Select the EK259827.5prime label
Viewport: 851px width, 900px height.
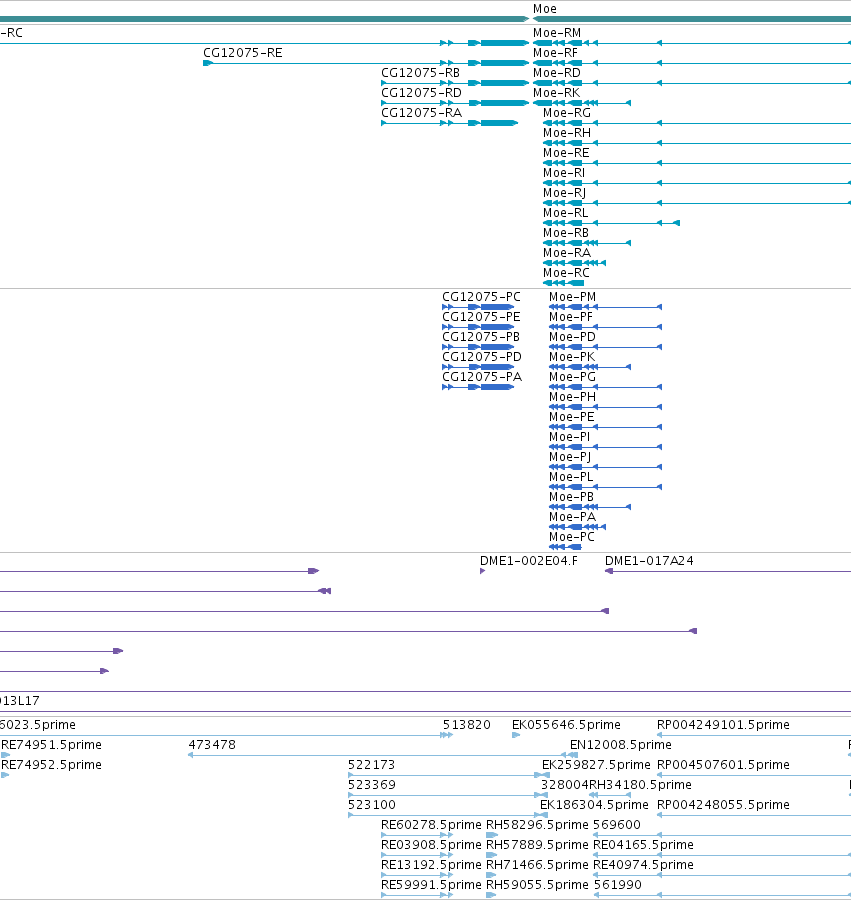[x=596, y=766]
